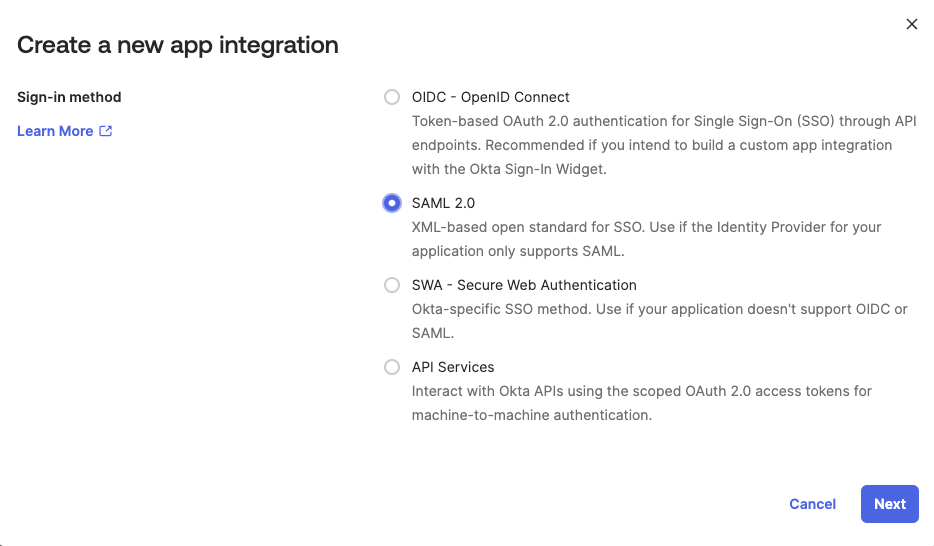Click the Token-based OAuth 2.0 description text

coord(664,145)
